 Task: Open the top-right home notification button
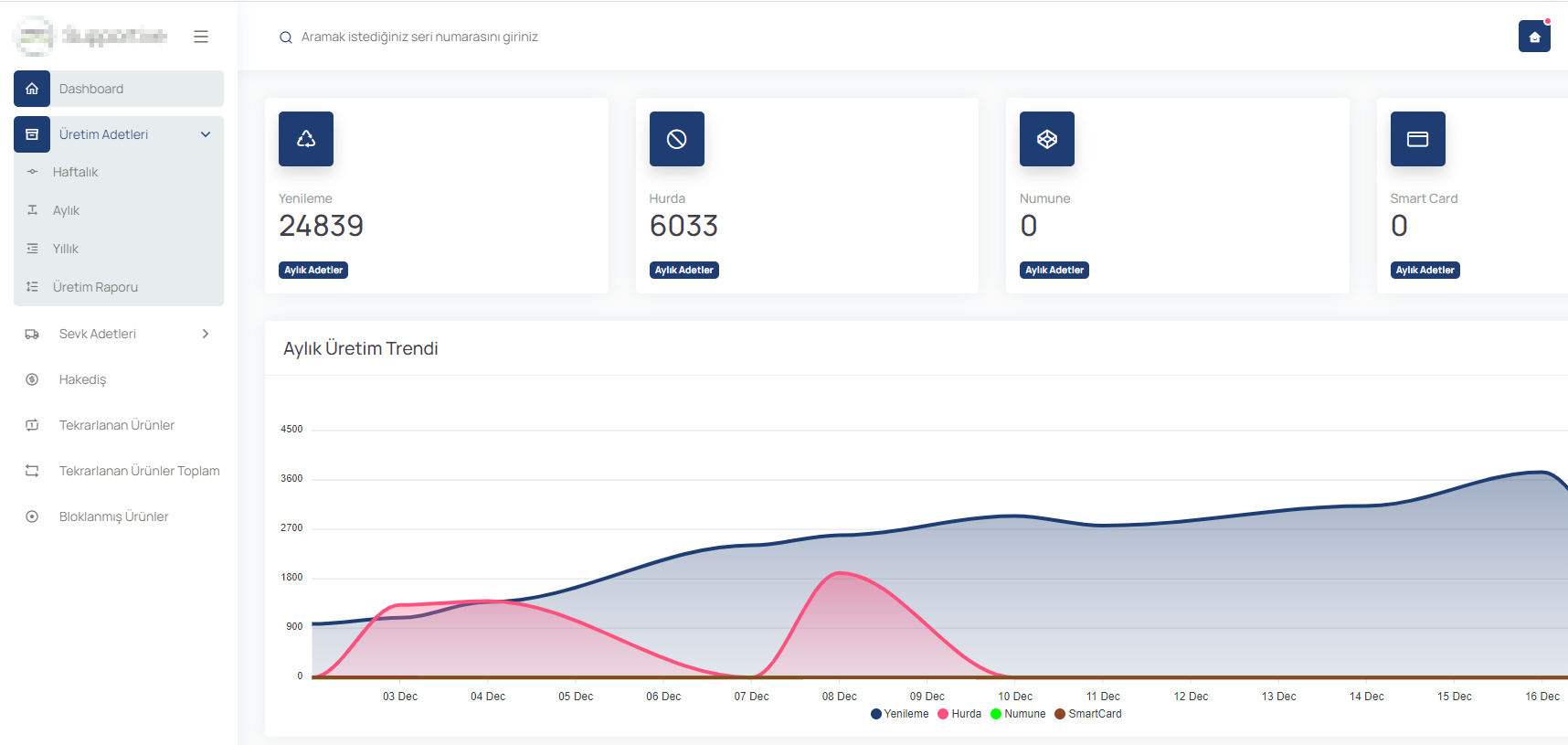[x=1534, y=37]
